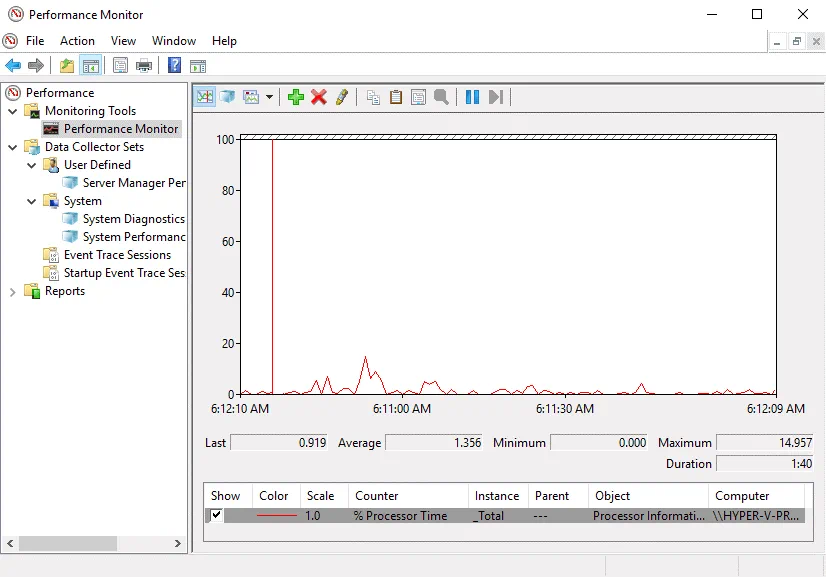This screenshot has height=577, width=826.
Task: Expand the Reports tree node
Action: coord(13,291)
